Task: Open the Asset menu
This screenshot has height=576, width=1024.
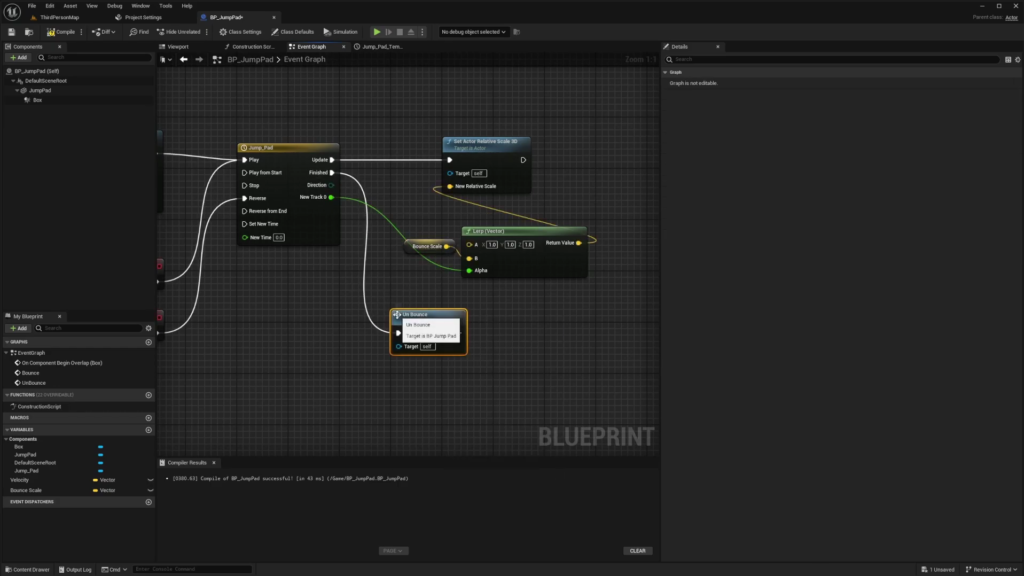Action: 70,6
